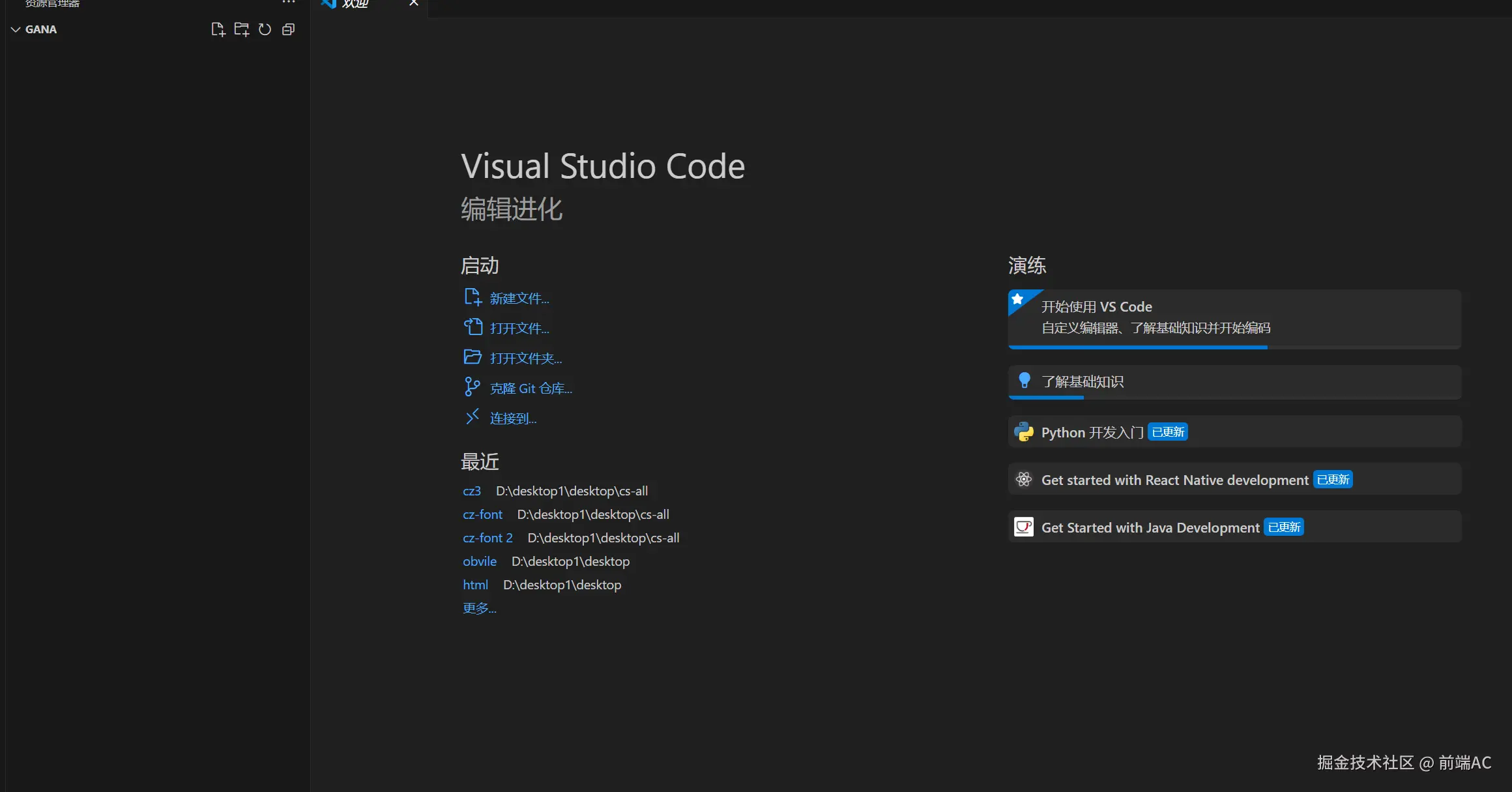Click the Python icon in walkthroughs
1512x792 pixels.
(1024, 432)
